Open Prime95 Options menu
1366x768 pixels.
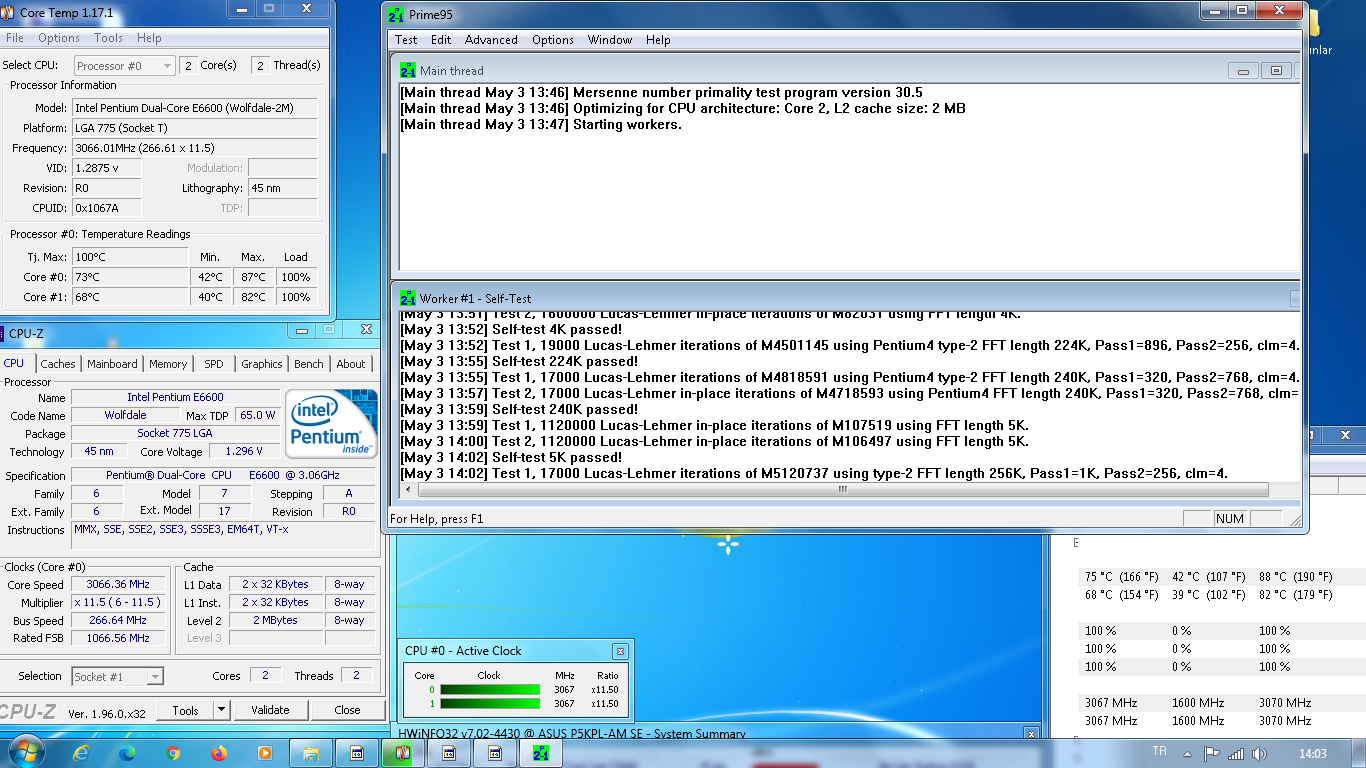pyautogui.click(x=553, y=40)
